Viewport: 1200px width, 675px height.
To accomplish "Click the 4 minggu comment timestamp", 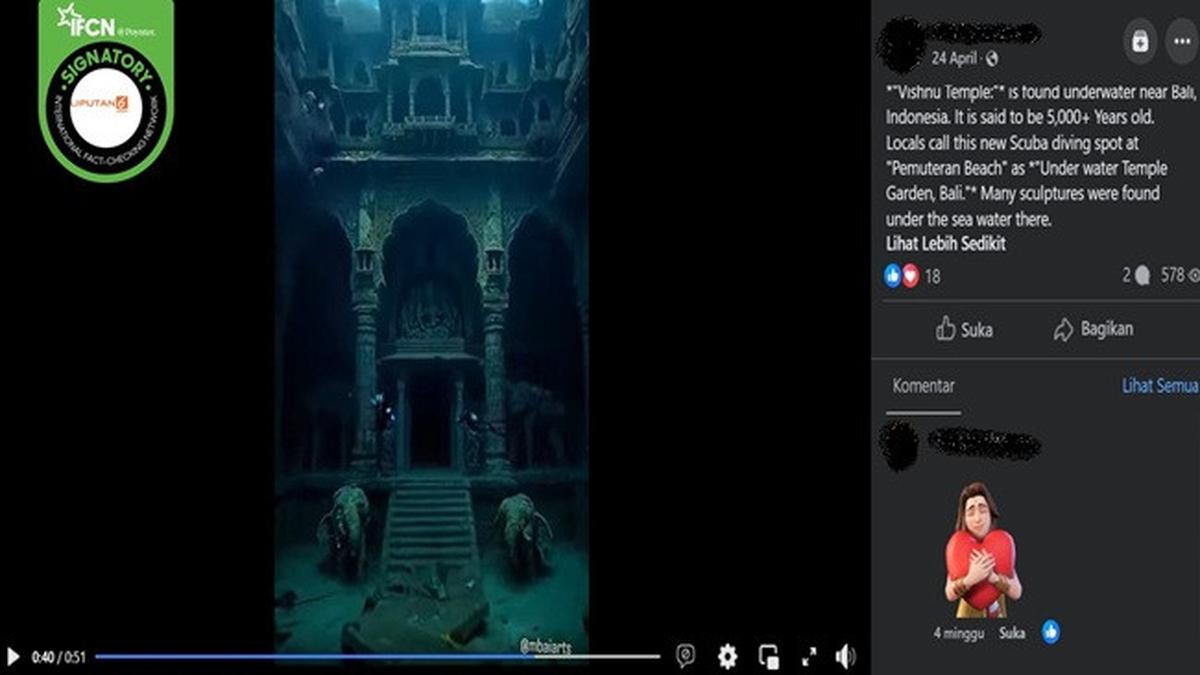I will (957, 633).
